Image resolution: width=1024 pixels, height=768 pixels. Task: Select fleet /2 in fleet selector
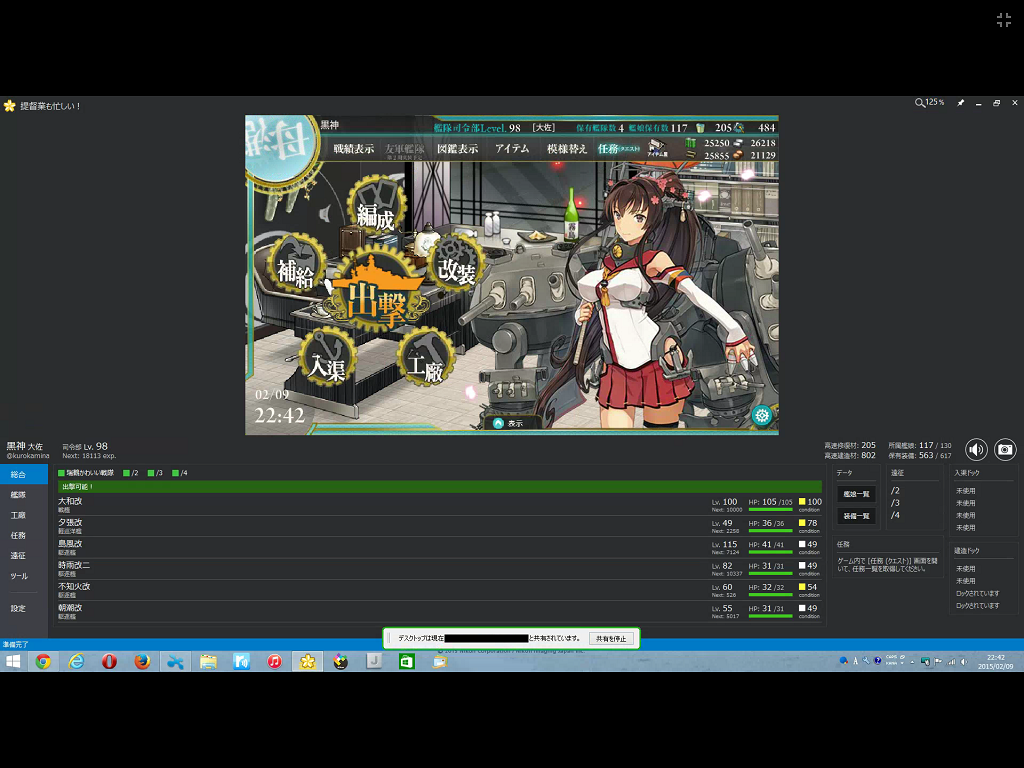click(131, 473)
